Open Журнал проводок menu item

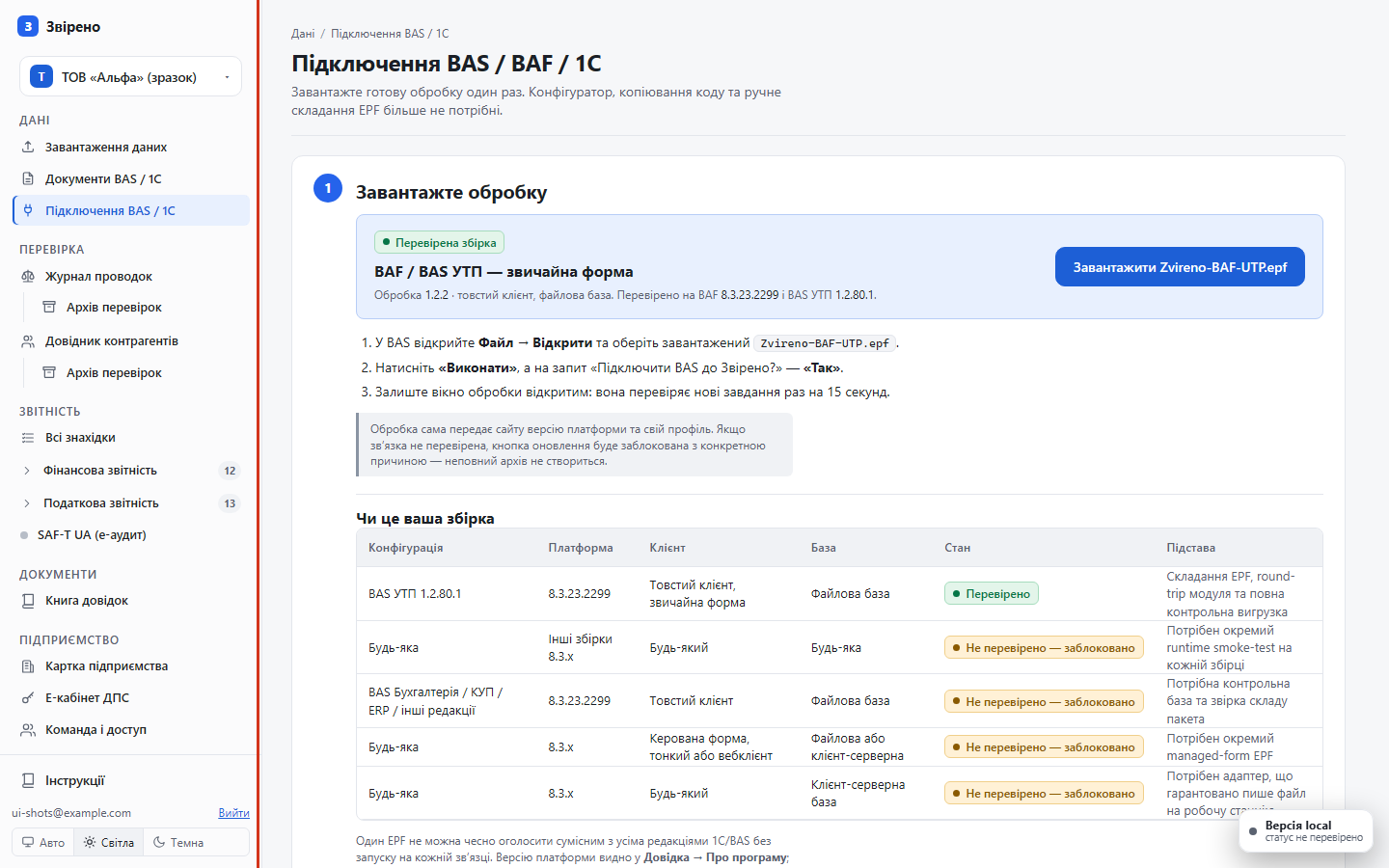point(131,277)
